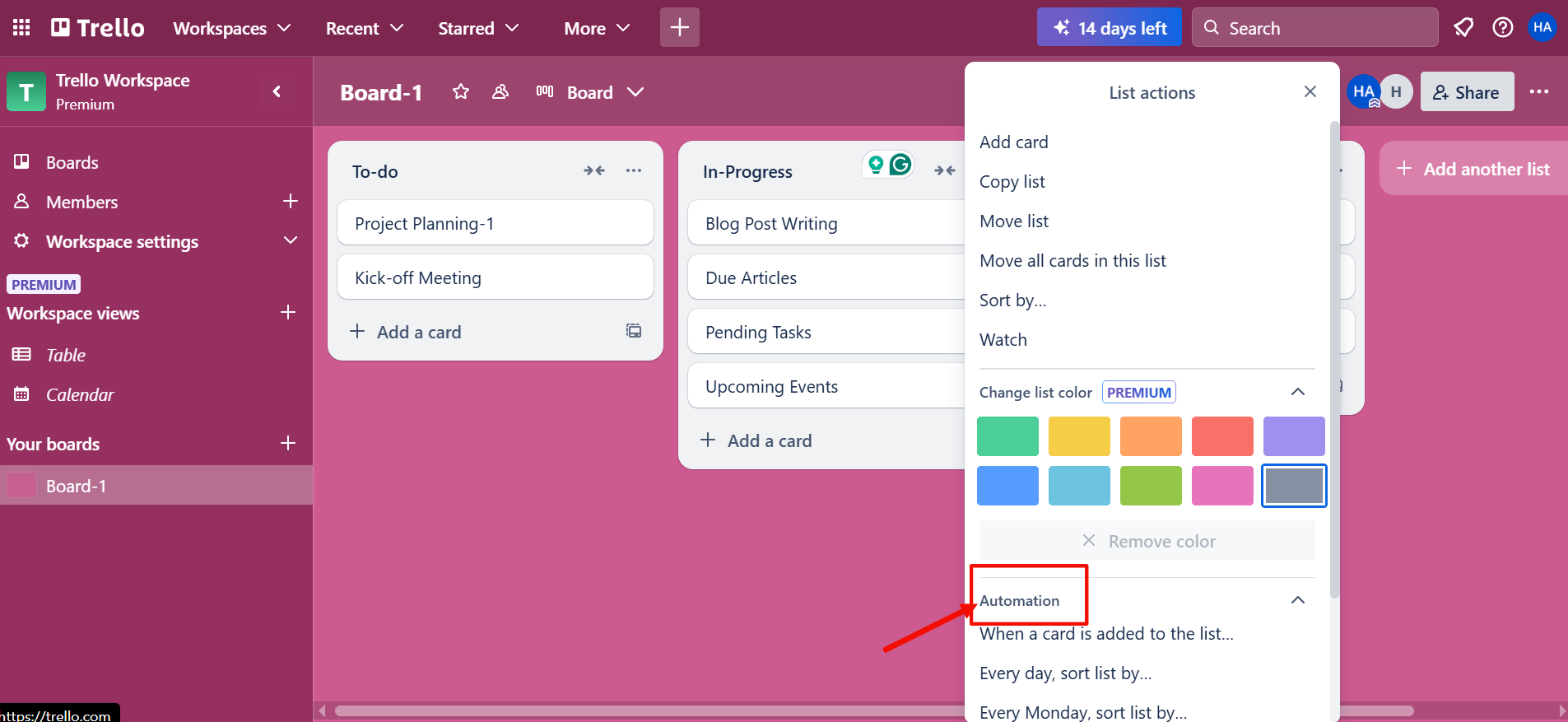Add a workspace view with plus icon
Image resolution: width=1568 pixels, height=722 pixels.
(288, 312)
